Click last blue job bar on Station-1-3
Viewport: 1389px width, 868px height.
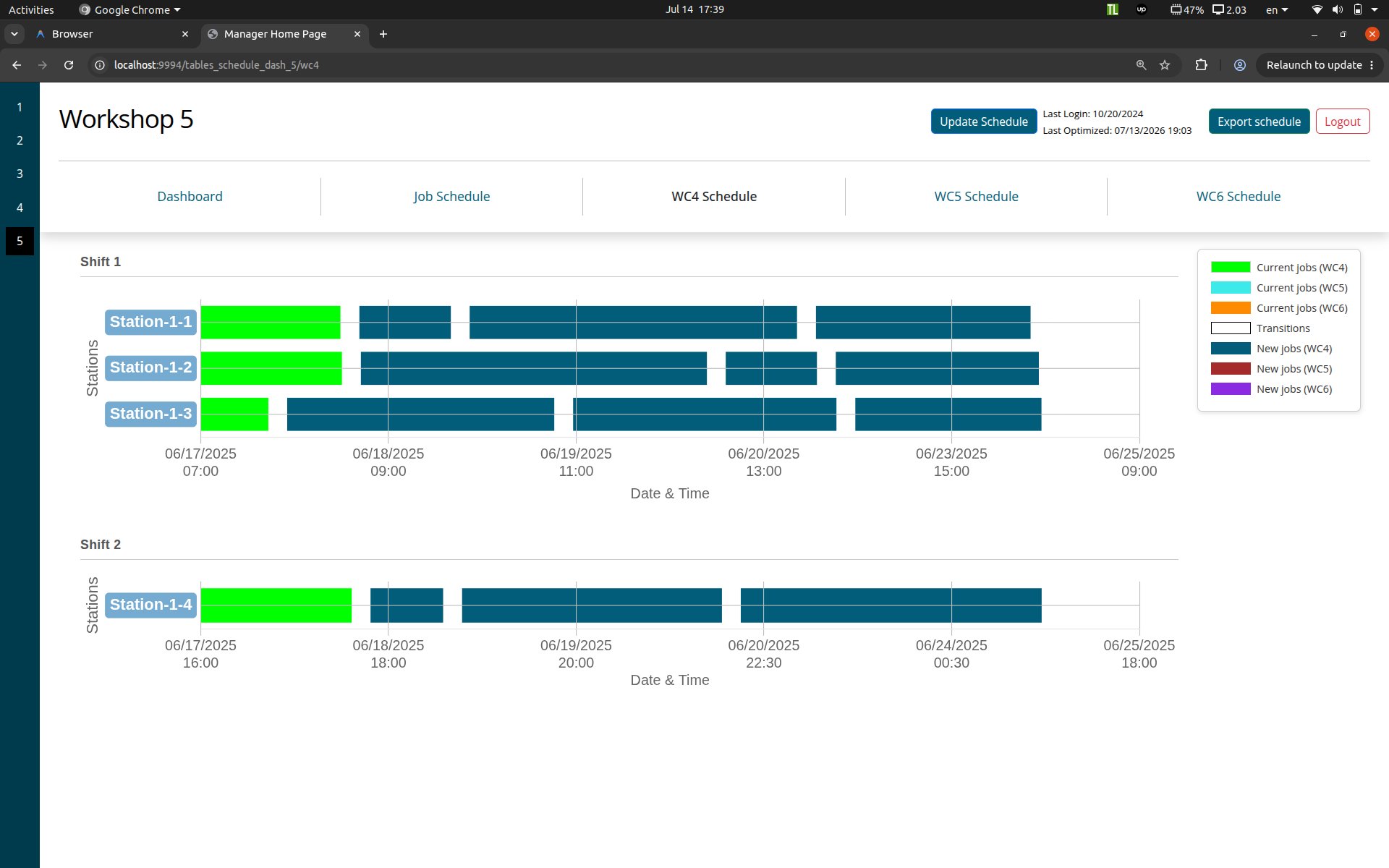pos(948,414)
